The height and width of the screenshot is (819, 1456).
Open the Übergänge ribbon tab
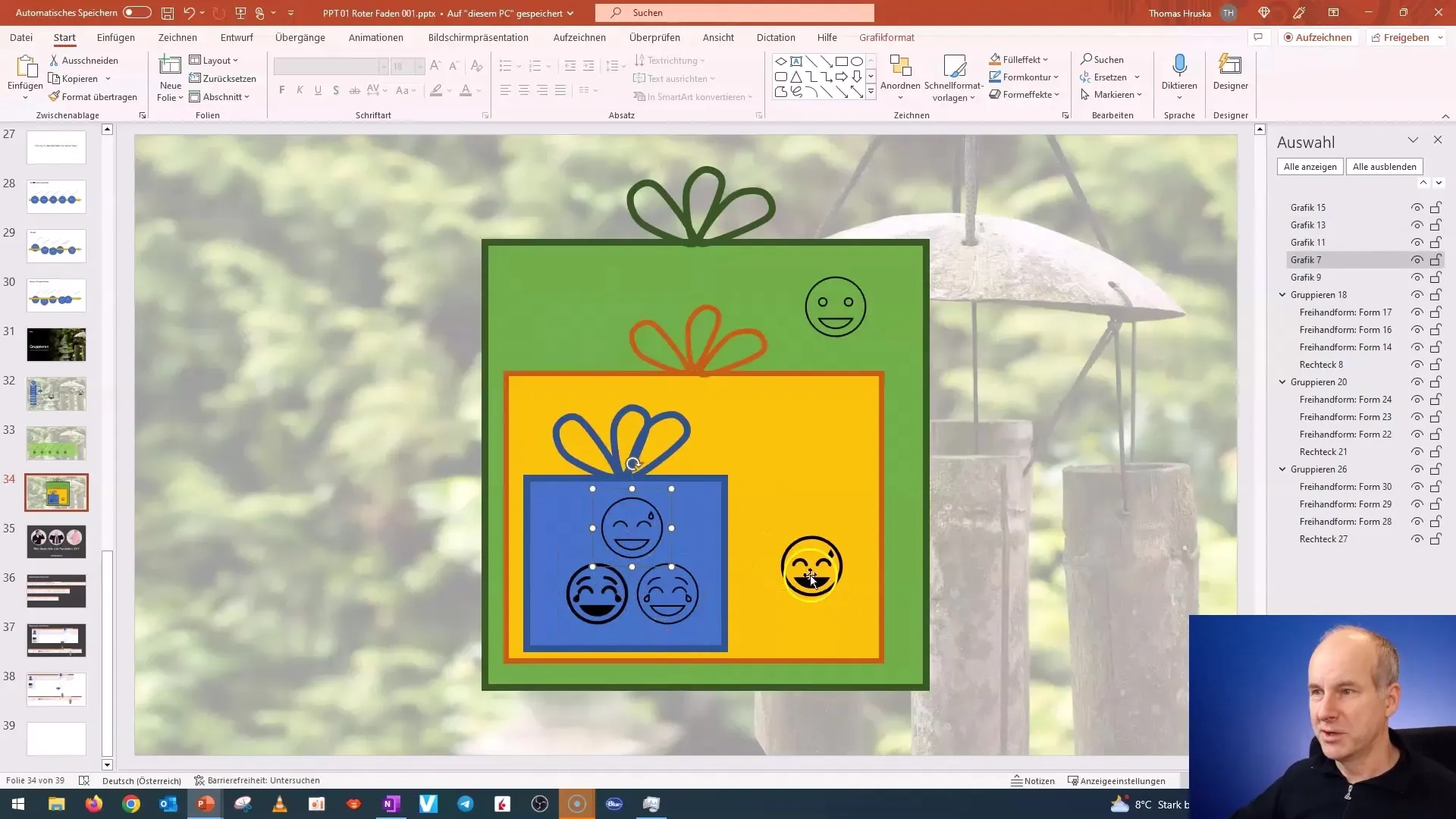coord(301,37)
